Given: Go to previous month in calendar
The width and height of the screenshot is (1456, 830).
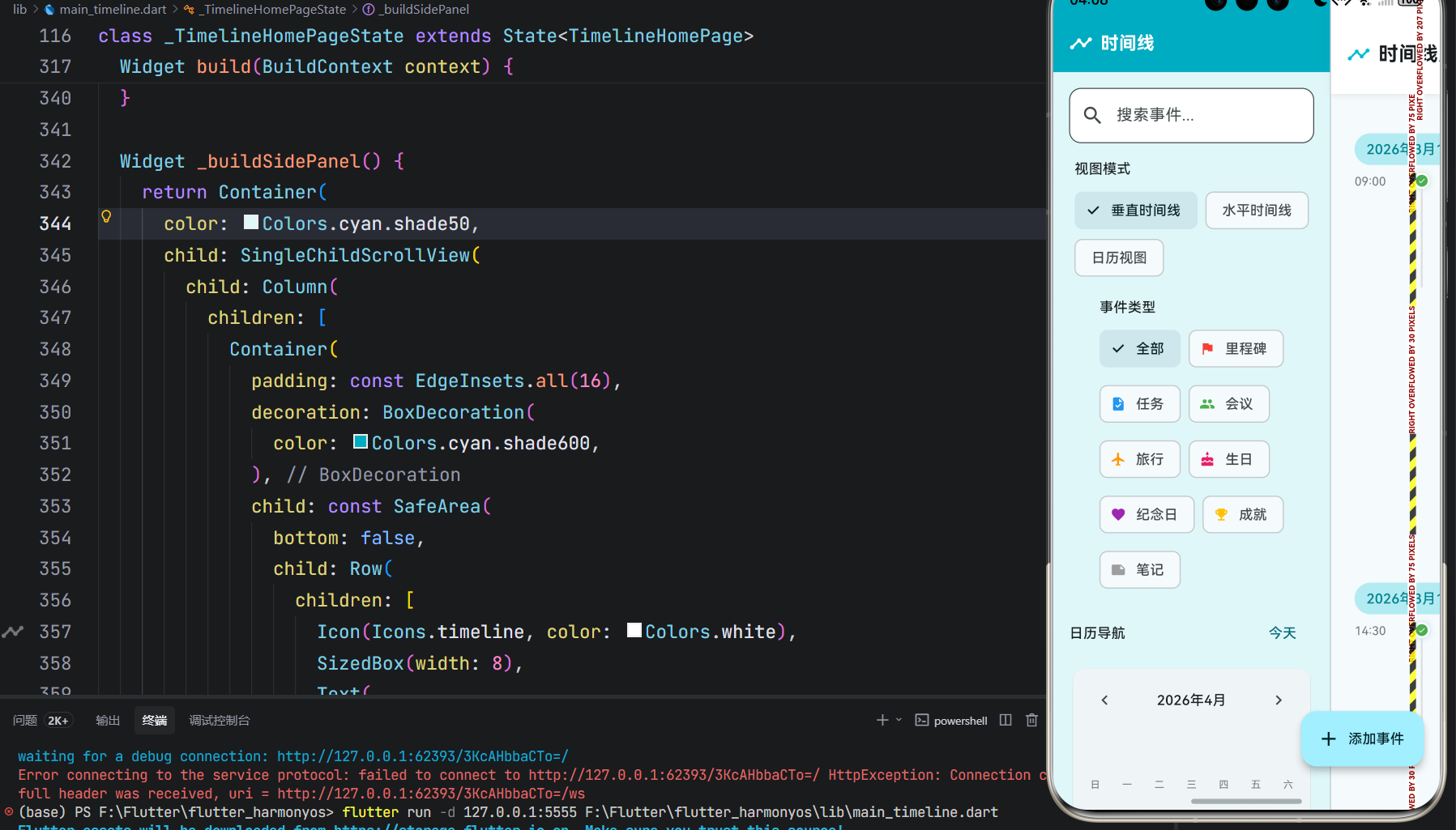Looking at the screenshot, I should click(x=1104, y=700).
